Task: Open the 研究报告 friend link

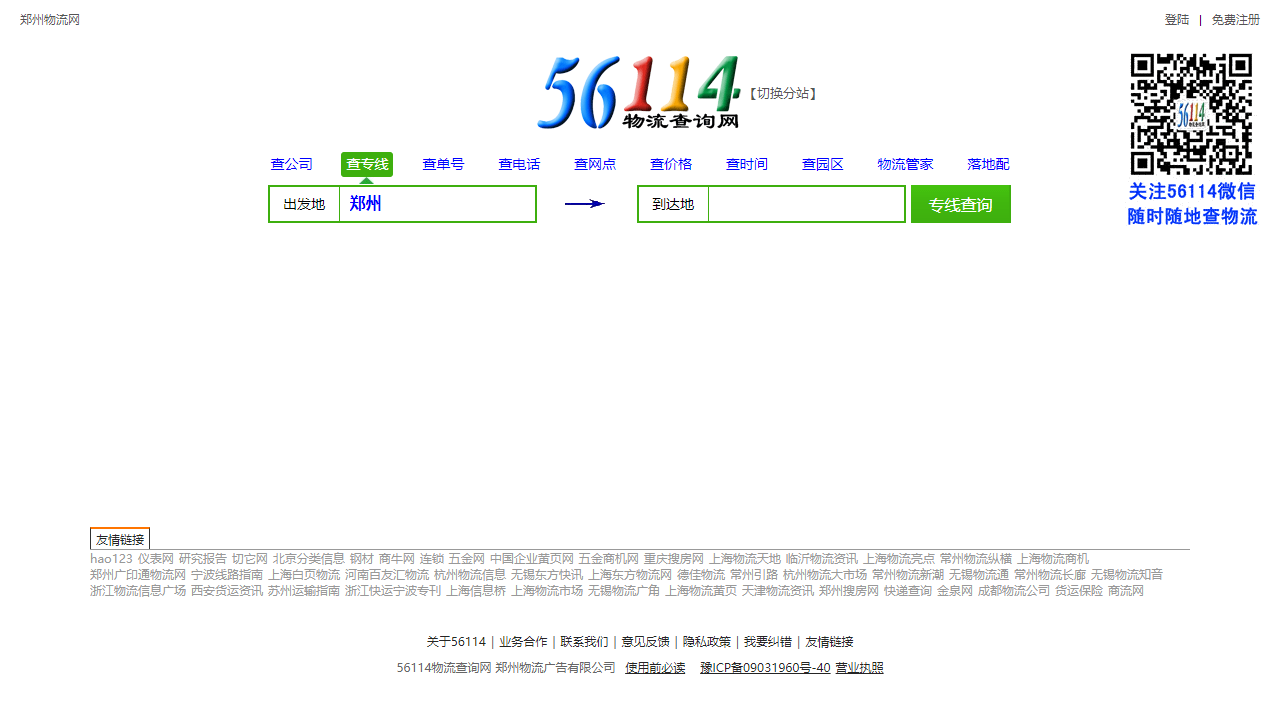Action: pyautogui.click(x=203, y=559)
